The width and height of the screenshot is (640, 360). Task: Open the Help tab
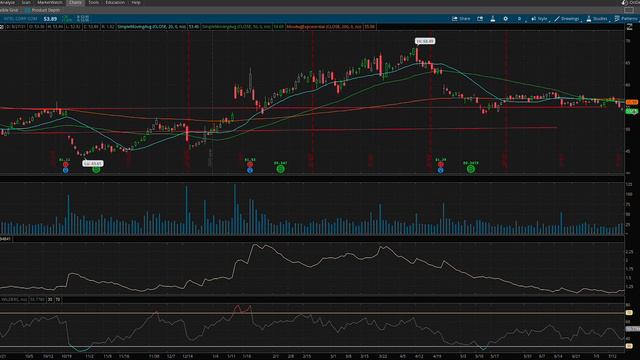pos(136,2)
